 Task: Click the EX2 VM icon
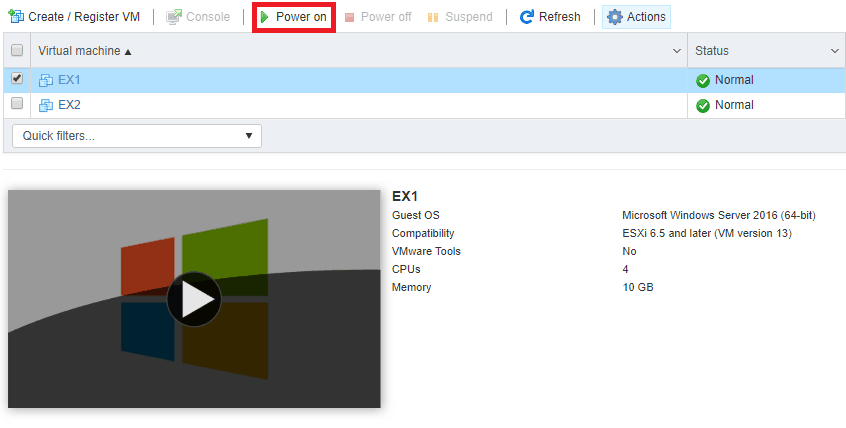tap(46, 105)
